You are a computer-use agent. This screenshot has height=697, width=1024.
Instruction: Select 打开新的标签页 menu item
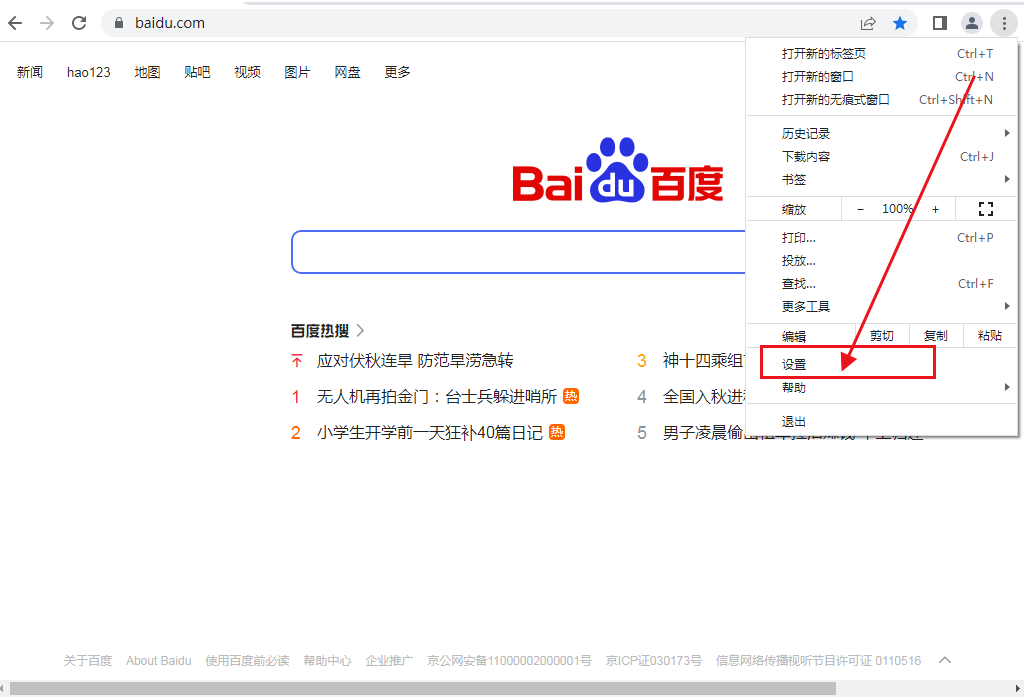coord(882,54)
